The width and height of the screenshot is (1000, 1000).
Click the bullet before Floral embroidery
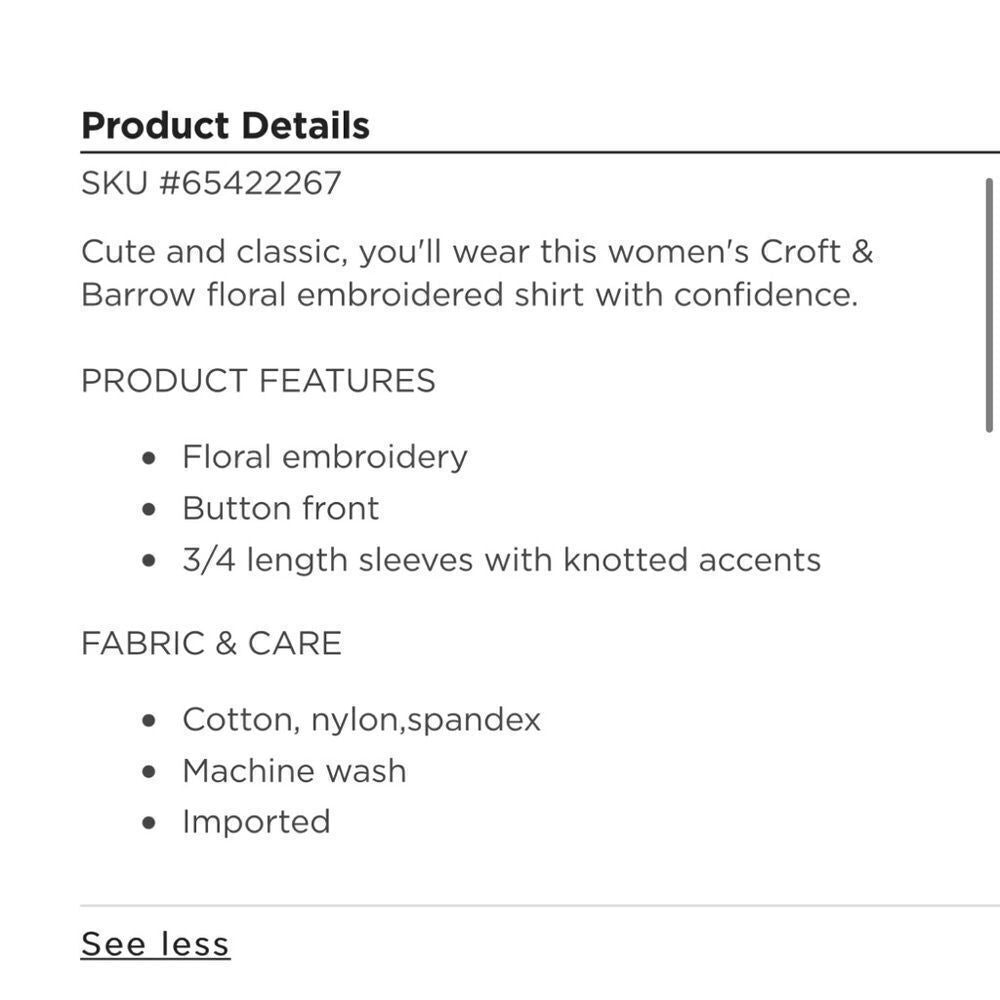[x=149, y=458]
